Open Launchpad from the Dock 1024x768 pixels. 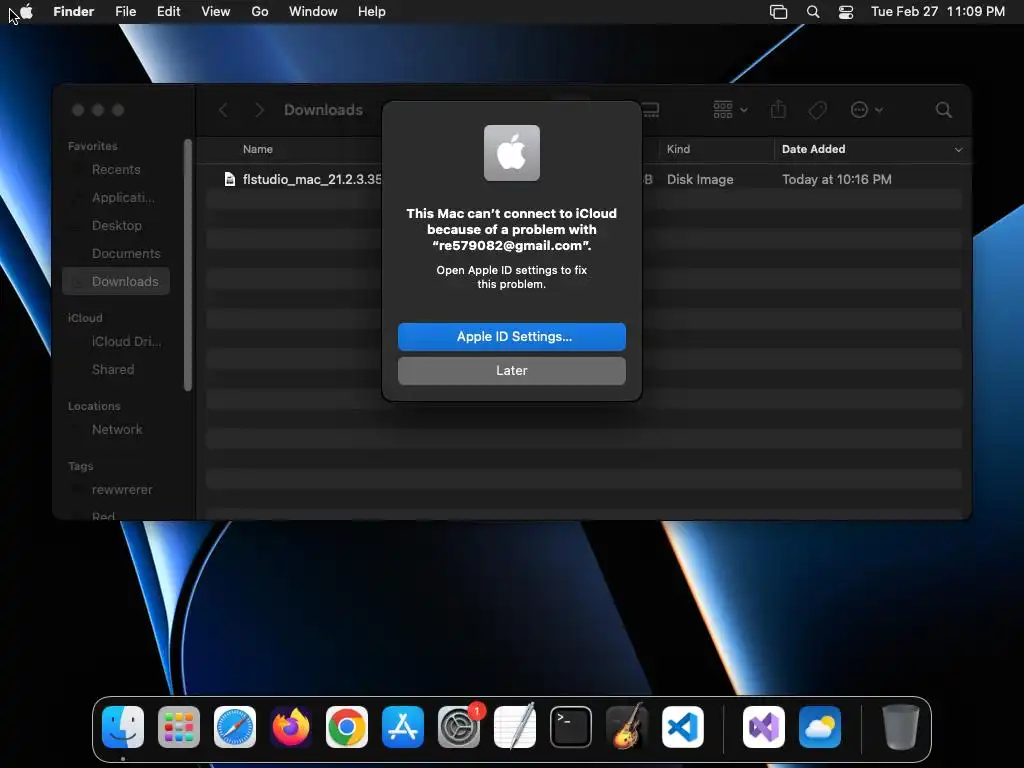tap(179, 727)
